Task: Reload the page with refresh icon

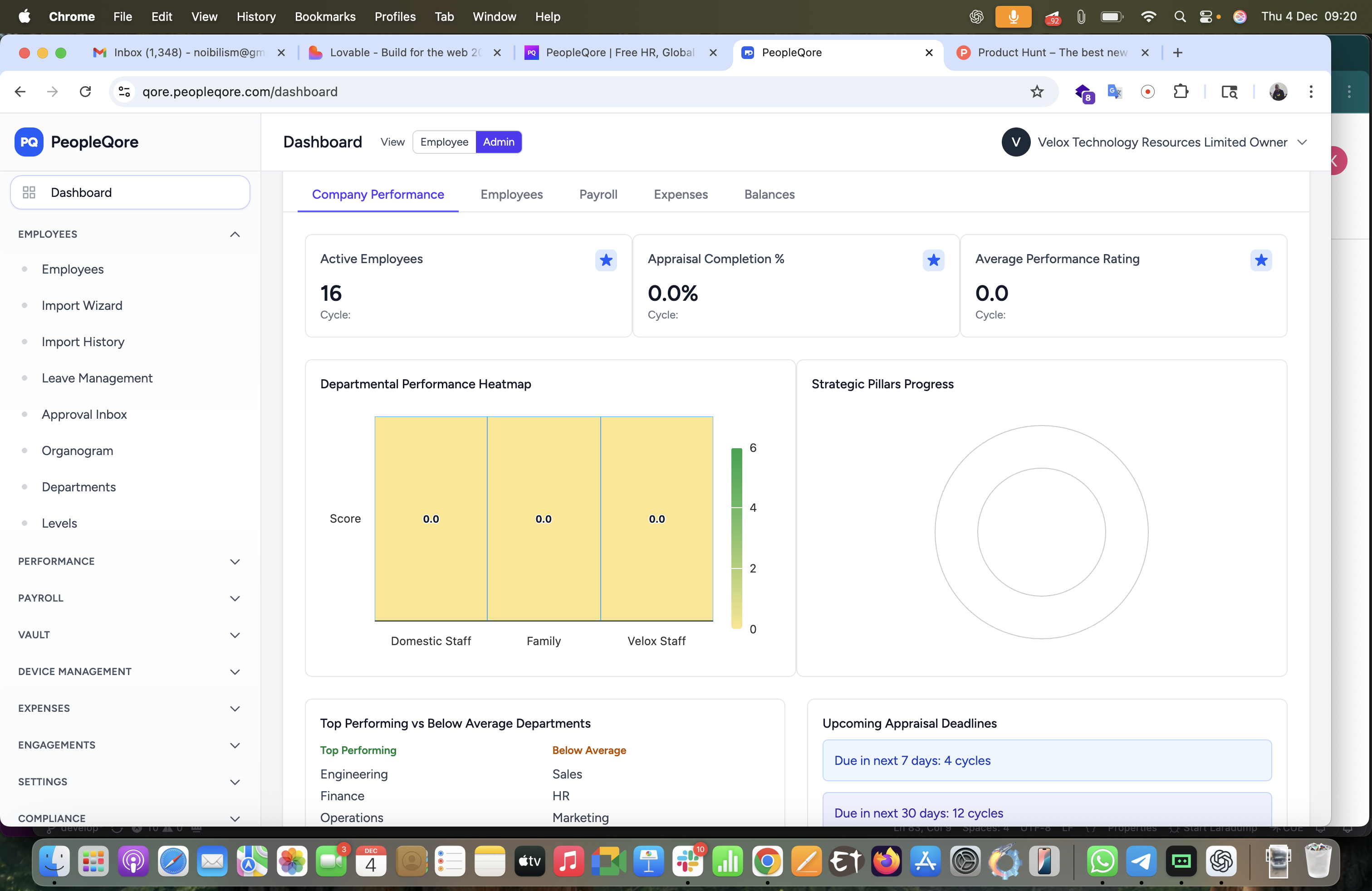Action: pos(85,92)
